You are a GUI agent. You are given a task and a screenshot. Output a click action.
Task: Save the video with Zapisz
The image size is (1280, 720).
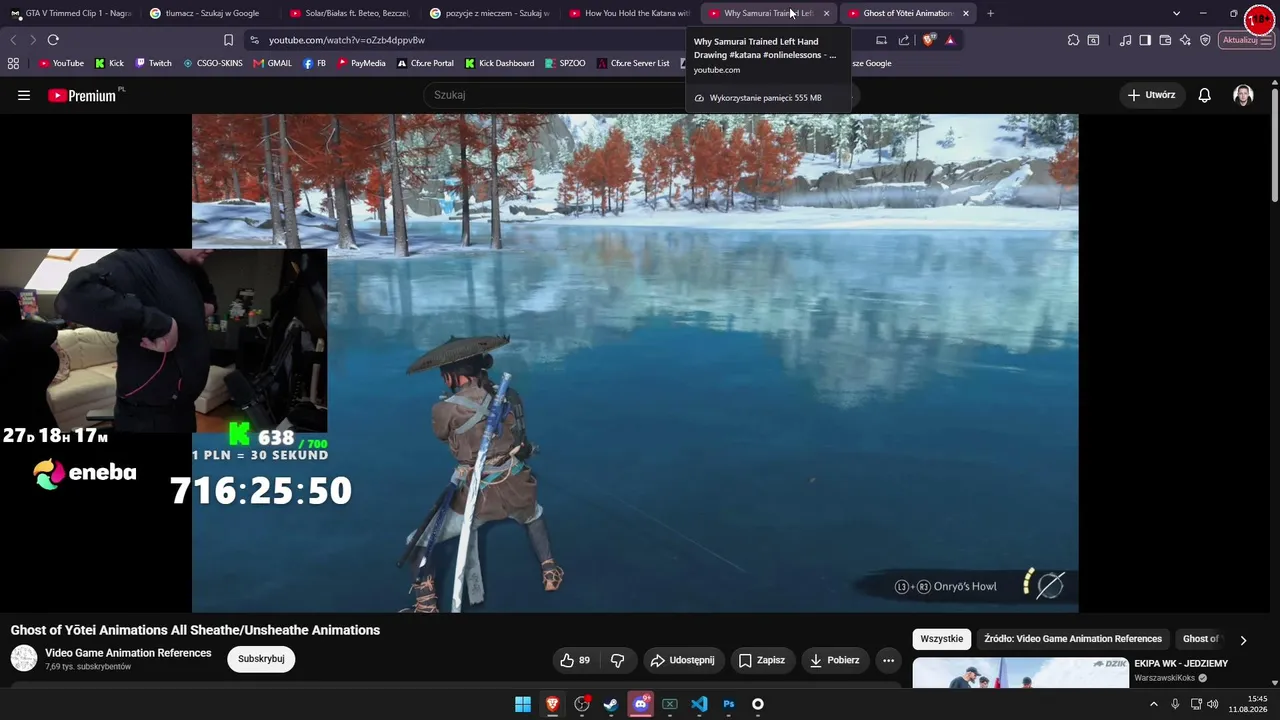pos(762,660)
